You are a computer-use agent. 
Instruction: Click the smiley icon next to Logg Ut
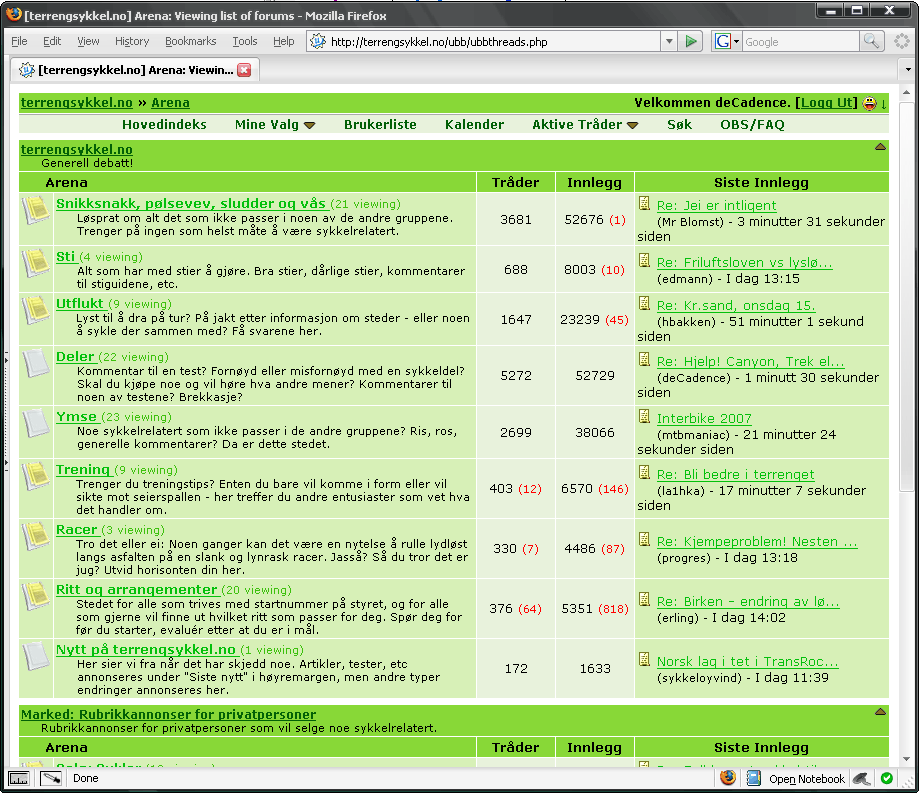tap(869, 103)
